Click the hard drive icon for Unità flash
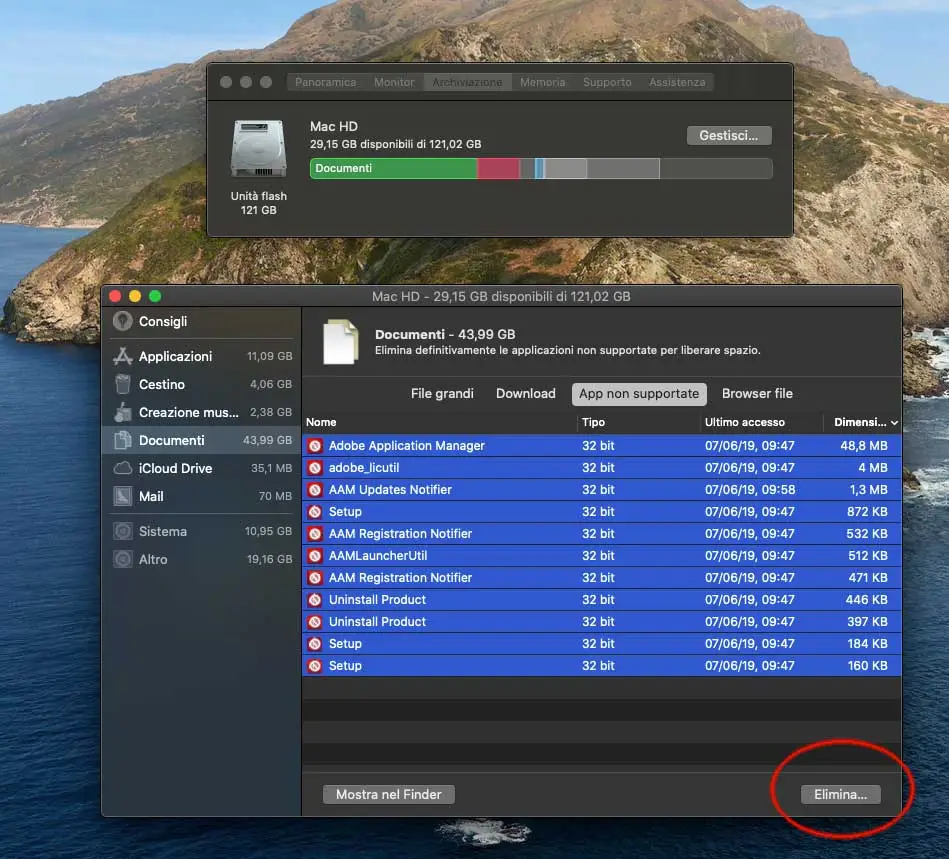Screen dimensions: 949x859 coord(258,147)
